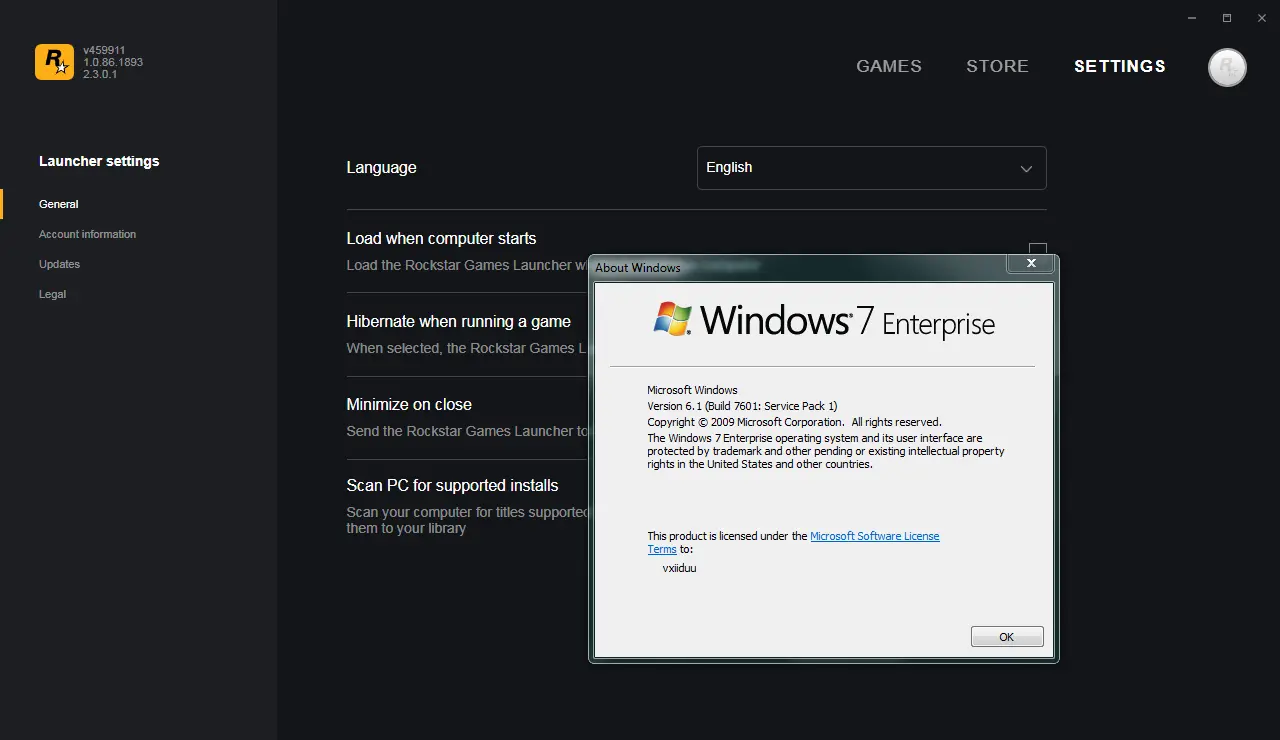The image size is (1280, 740).
Task: Open the user profile avatar
Action: point(1227,67)
